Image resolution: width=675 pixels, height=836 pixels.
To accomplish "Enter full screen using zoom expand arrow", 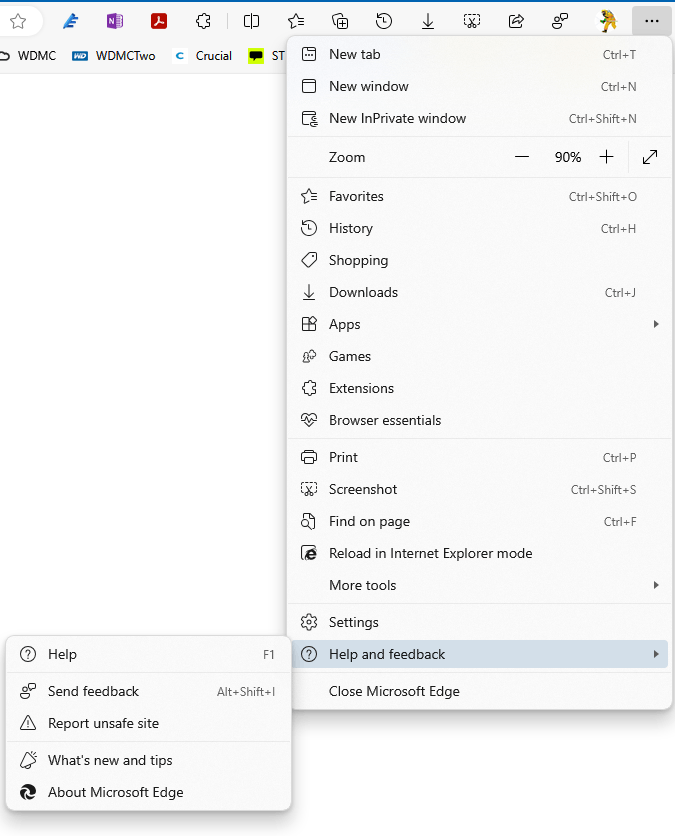I will (650, 157).
